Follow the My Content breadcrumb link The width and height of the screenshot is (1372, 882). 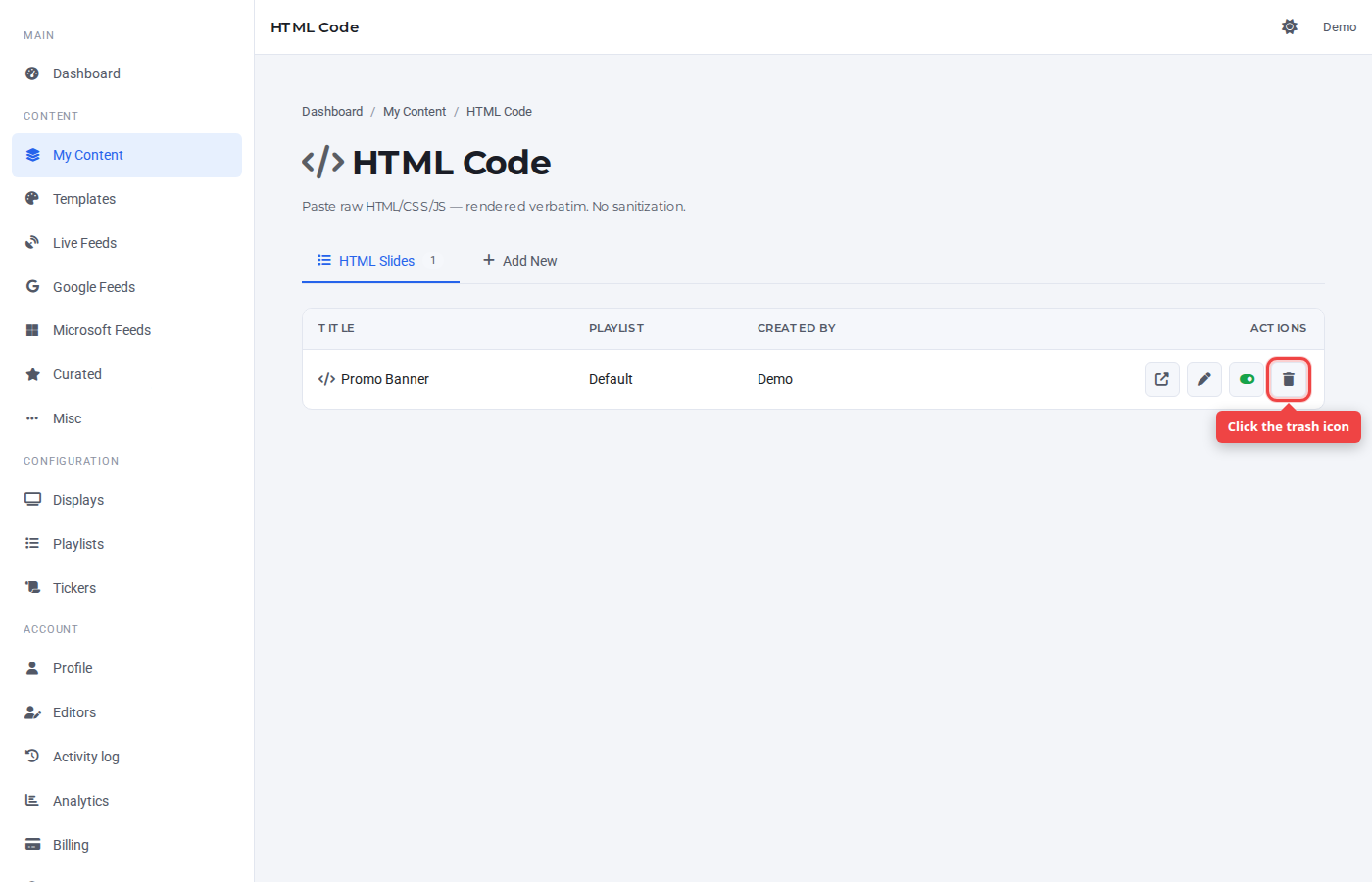[415, 112]
